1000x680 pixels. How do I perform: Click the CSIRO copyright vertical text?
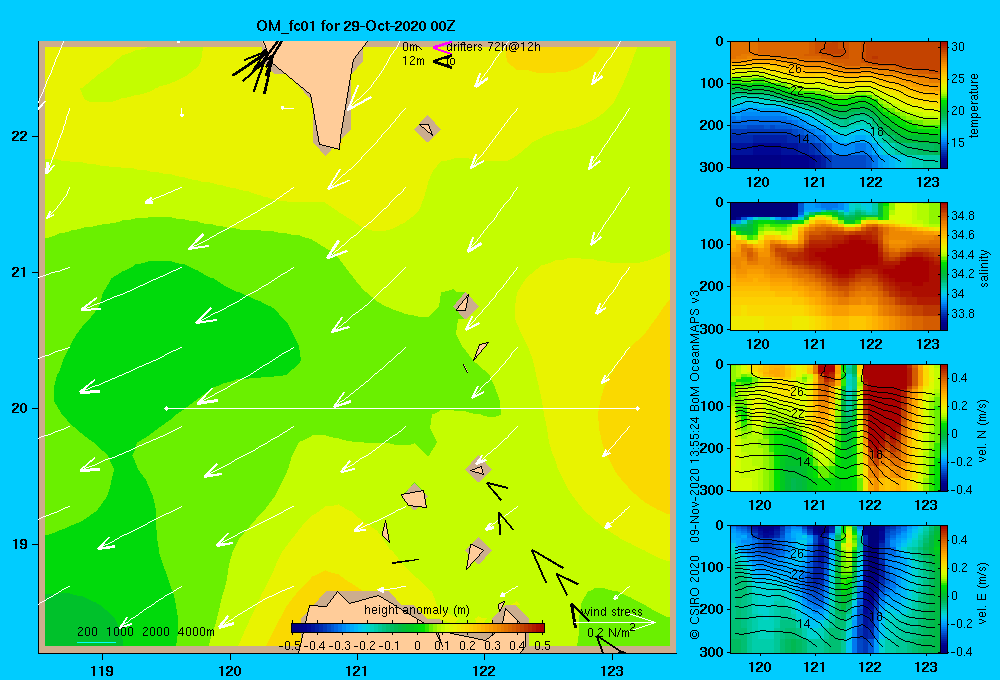(695, 464)
